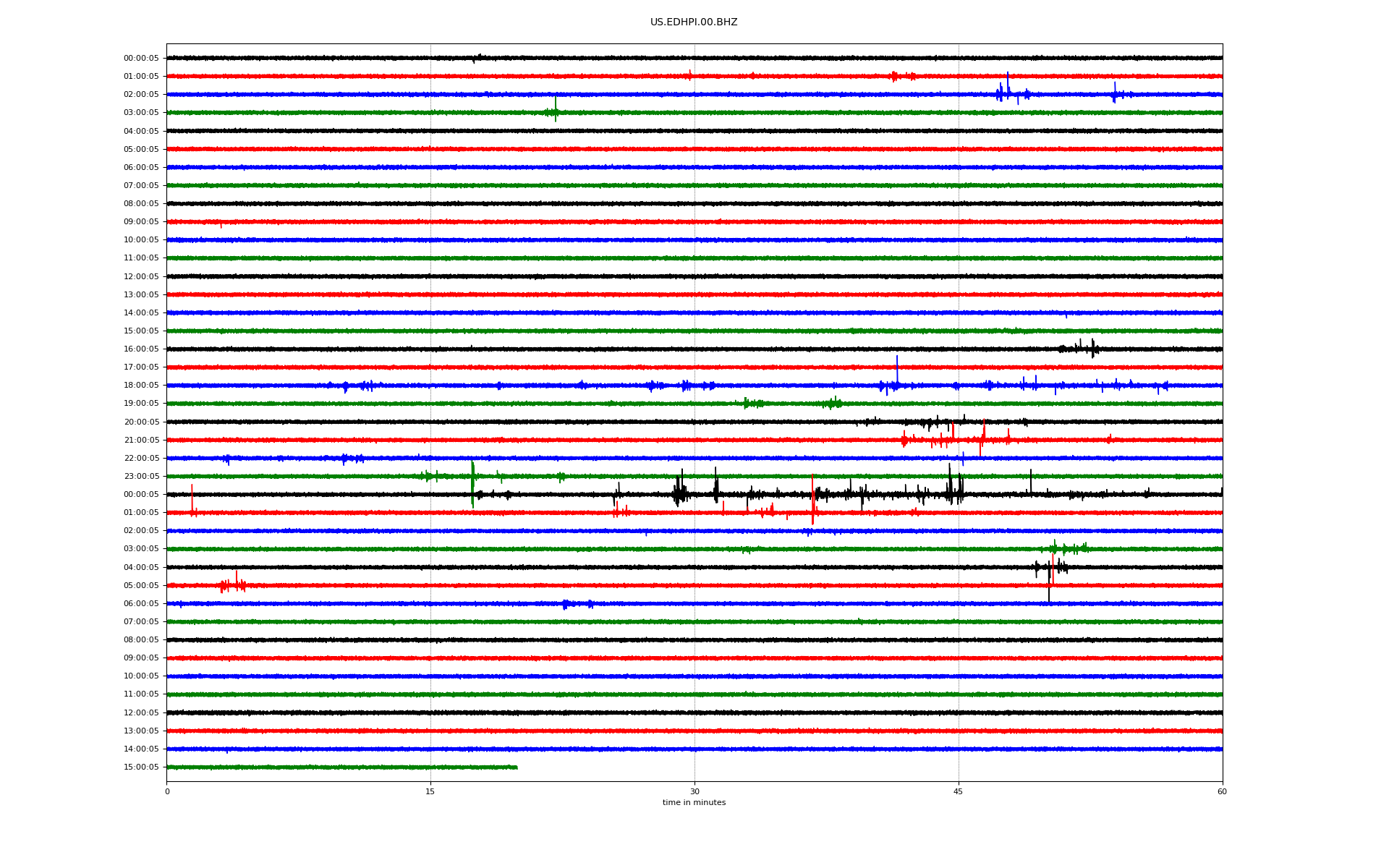Click the 18:00:05 row label

pyautogui.click(x=141, y=386)
